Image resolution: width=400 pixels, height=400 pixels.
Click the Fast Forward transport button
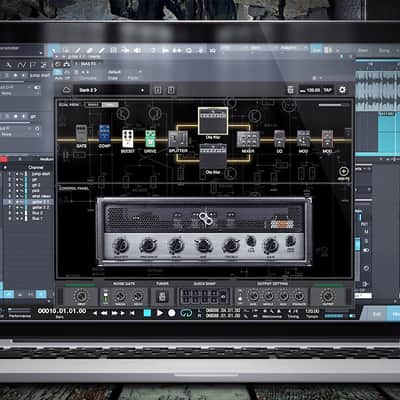click(114, 313)
